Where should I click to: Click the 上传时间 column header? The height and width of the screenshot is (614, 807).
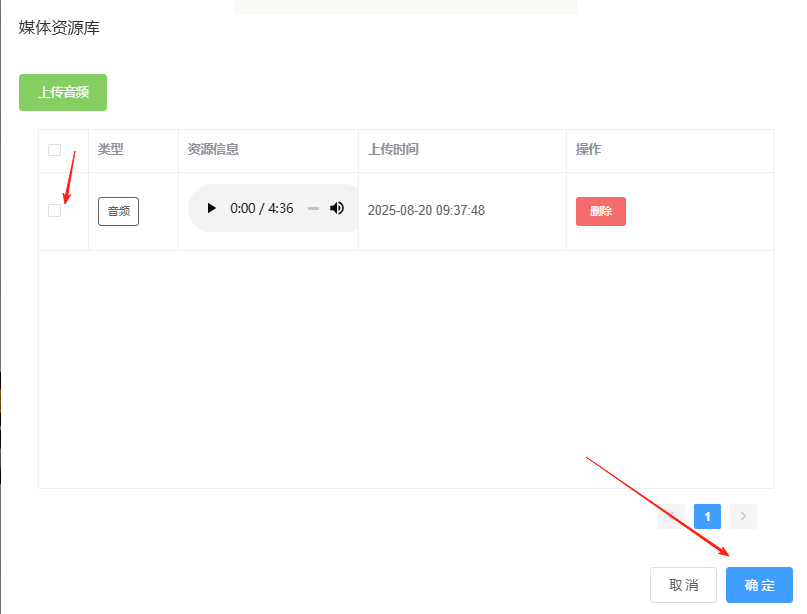click(393, 150)
